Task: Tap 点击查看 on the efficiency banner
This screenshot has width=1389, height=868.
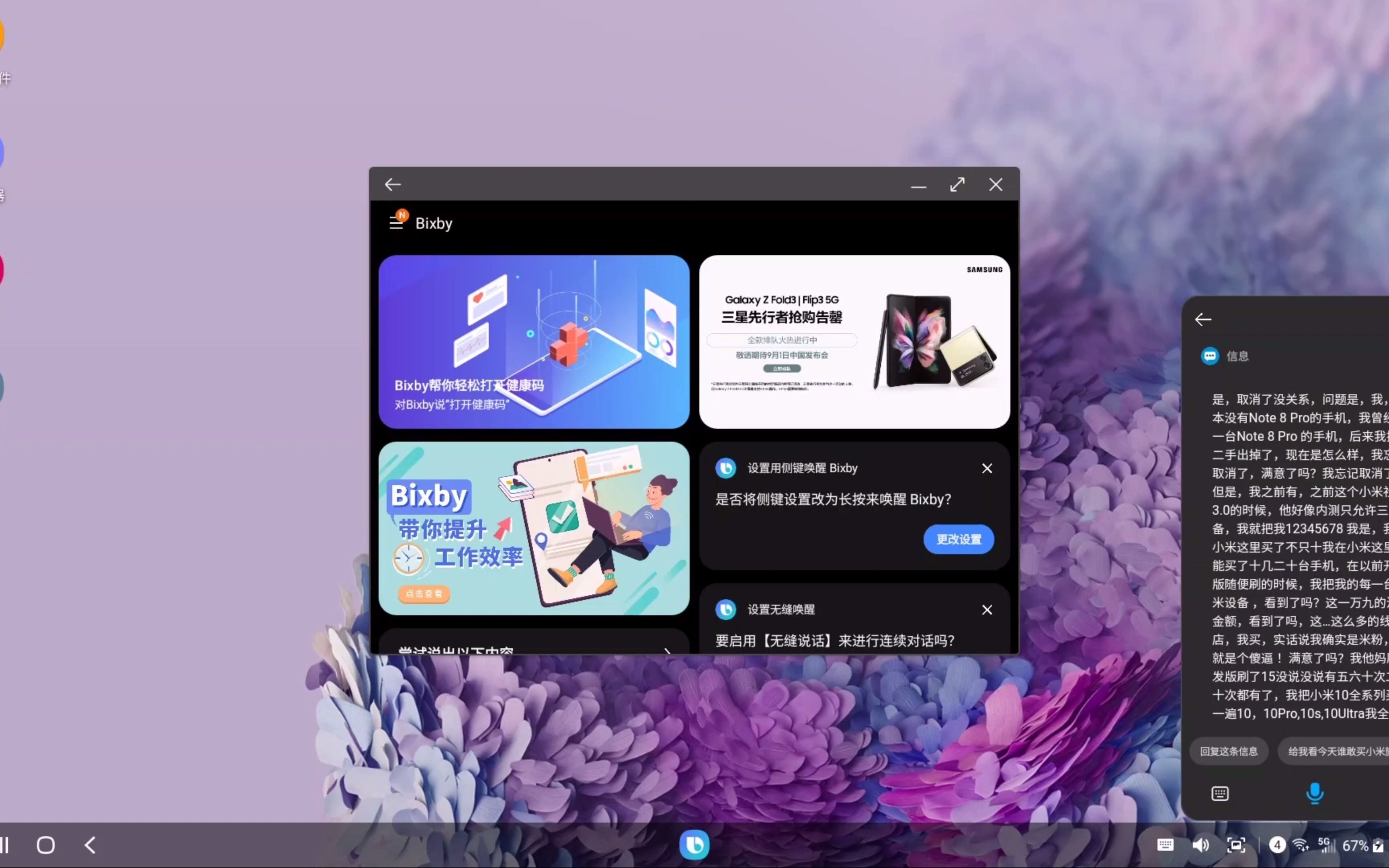Action: (424, 594)
